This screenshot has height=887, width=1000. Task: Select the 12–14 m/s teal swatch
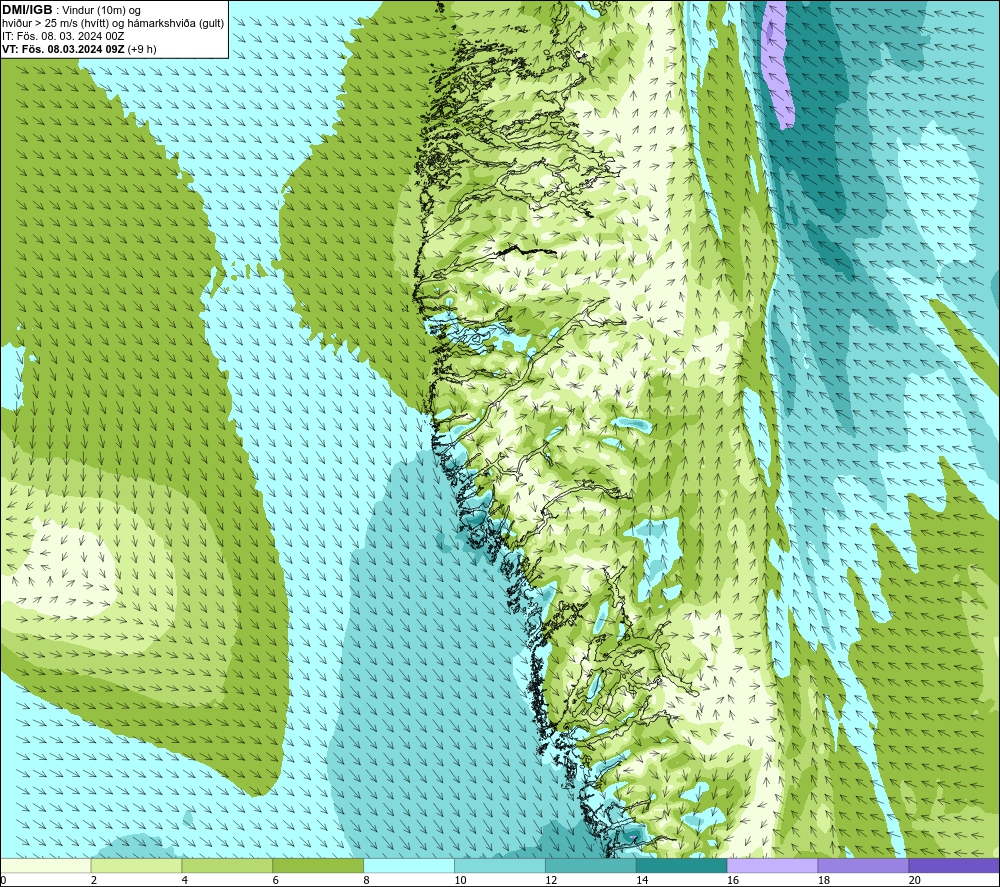click(x=591, y=865)
